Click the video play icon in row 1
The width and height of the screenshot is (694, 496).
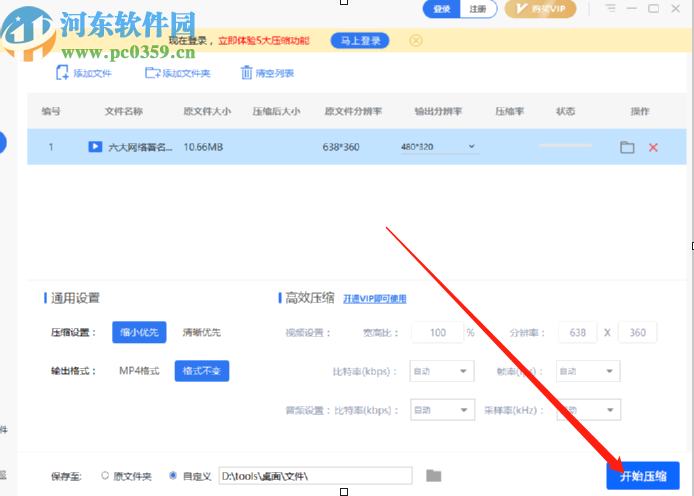tap(95, 146)
